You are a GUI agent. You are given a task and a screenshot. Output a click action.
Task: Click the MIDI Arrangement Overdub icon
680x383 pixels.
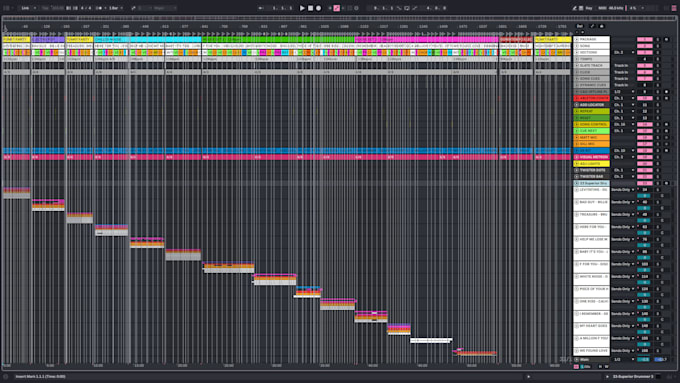330,8
